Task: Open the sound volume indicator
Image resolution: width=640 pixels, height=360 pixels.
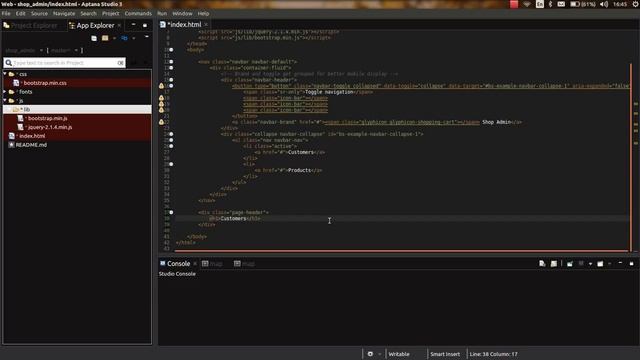Action: coord(604,4)
